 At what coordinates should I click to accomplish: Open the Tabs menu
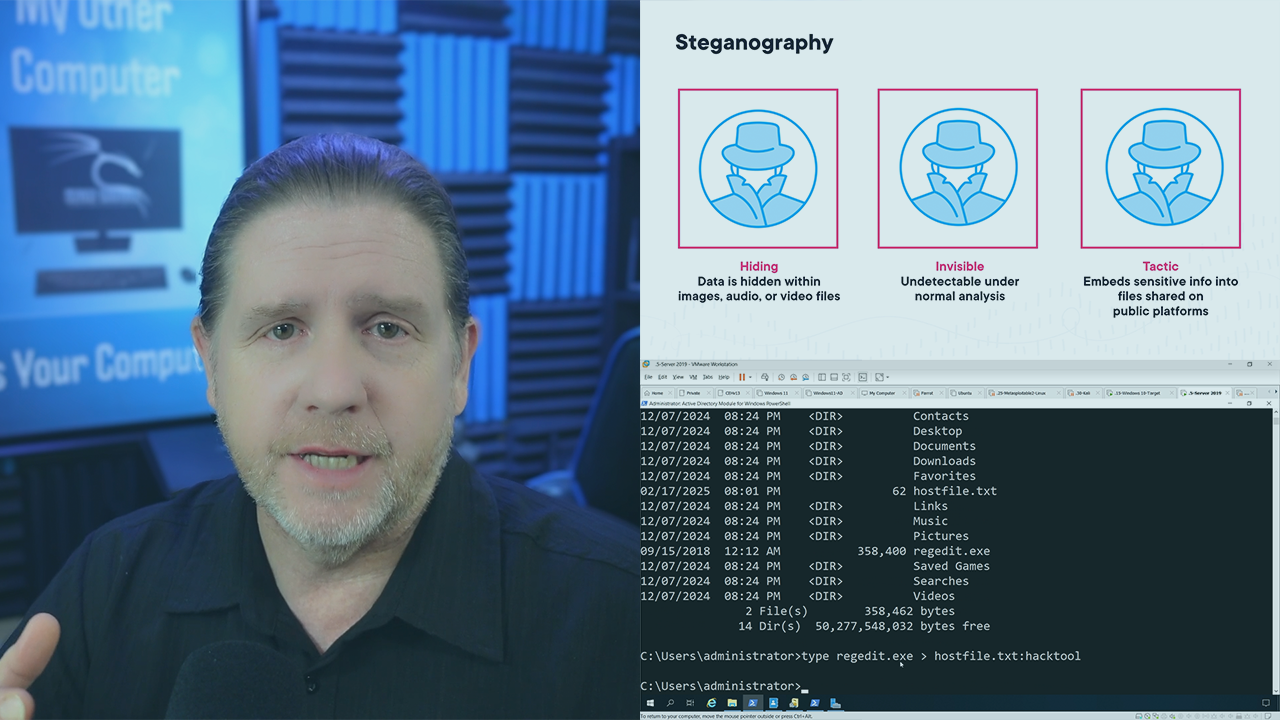707,377
